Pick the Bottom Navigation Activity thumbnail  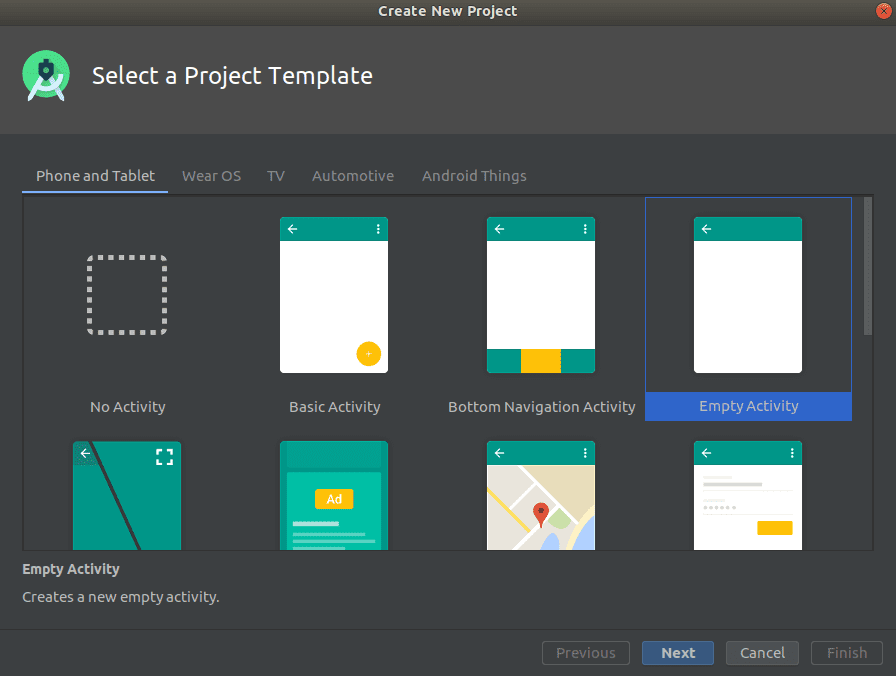541,295
